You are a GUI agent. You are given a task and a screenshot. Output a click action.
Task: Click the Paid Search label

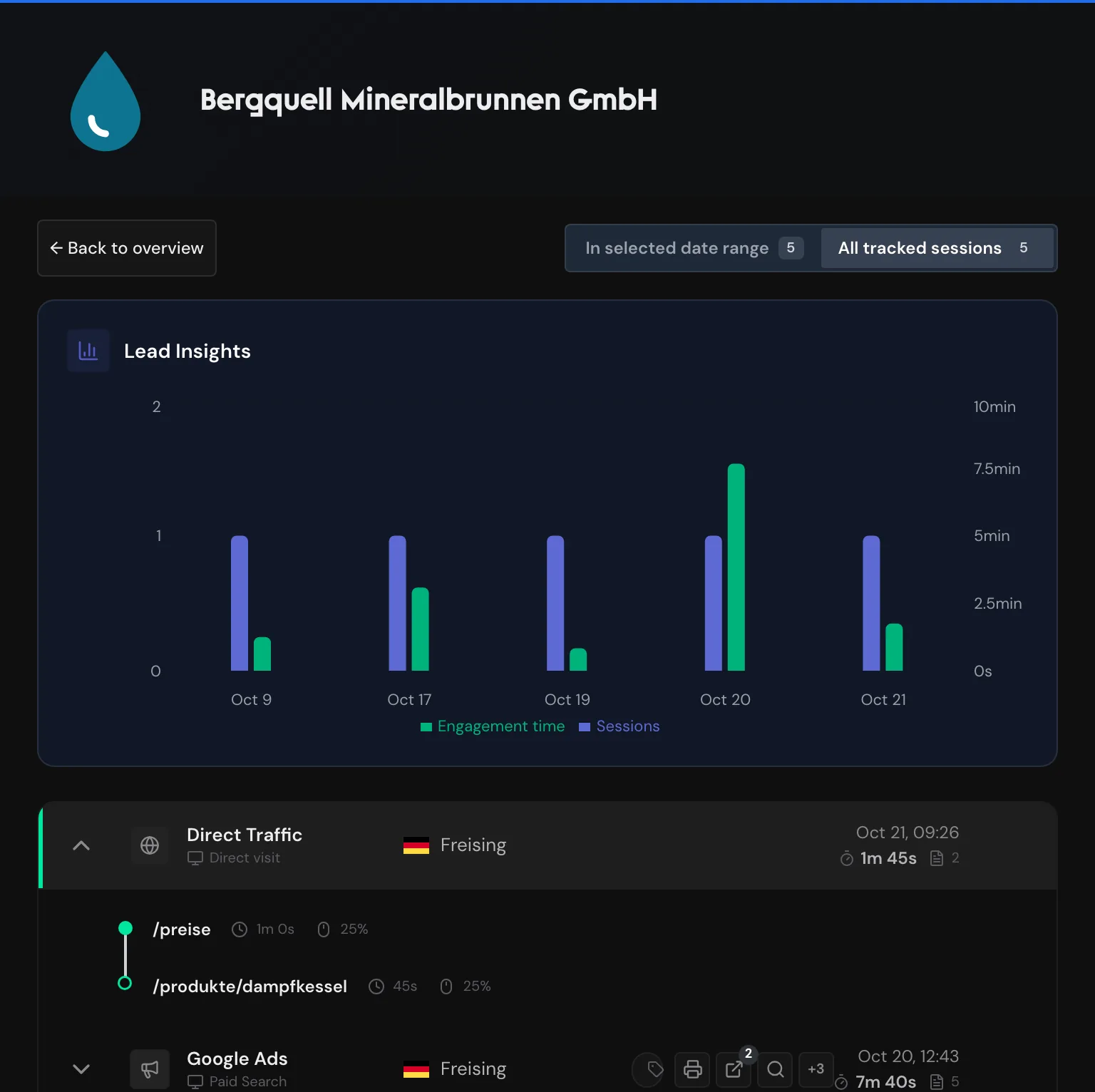[248, 1081]
